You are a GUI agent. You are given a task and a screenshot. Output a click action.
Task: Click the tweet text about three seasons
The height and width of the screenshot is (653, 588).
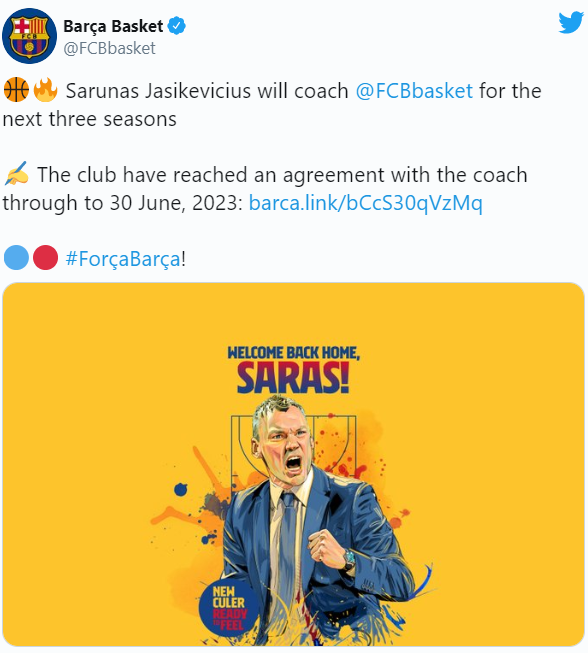point(272,105)
